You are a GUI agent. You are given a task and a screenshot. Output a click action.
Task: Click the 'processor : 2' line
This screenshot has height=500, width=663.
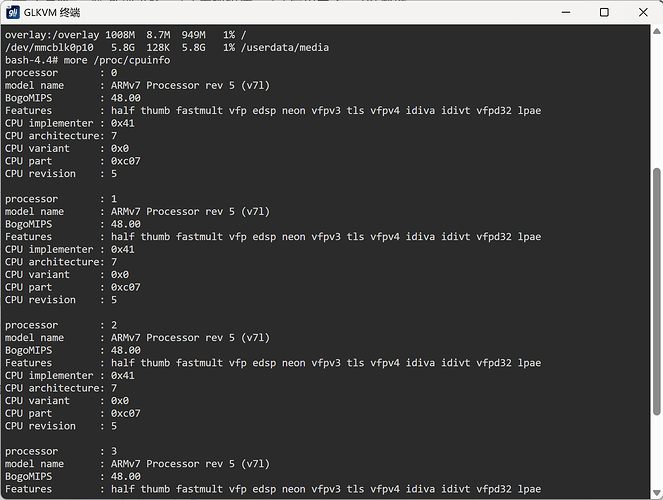pos(62,325)
